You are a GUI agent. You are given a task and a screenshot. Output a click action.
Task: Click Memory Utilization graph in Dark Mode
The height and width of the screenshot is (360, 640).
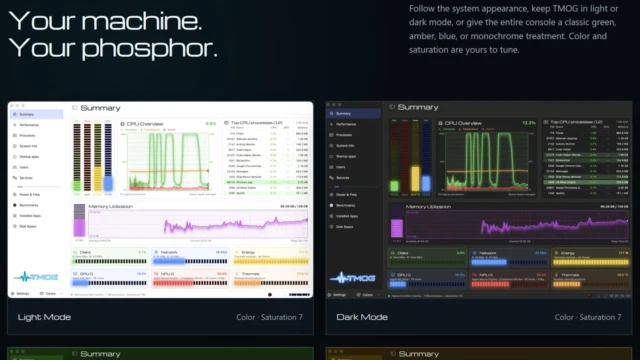517,224
